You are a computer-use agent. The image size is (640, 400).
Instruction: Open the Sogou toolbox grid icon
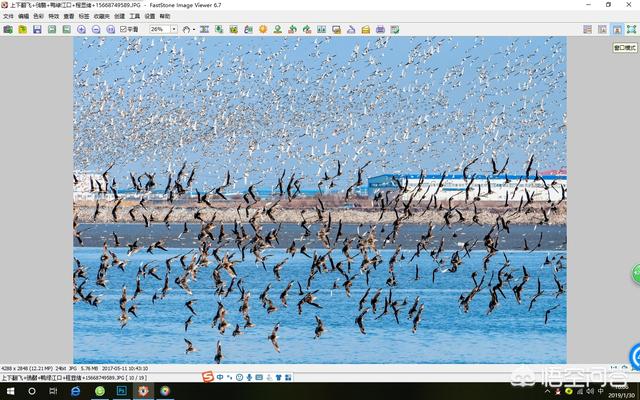coord(288,378)
